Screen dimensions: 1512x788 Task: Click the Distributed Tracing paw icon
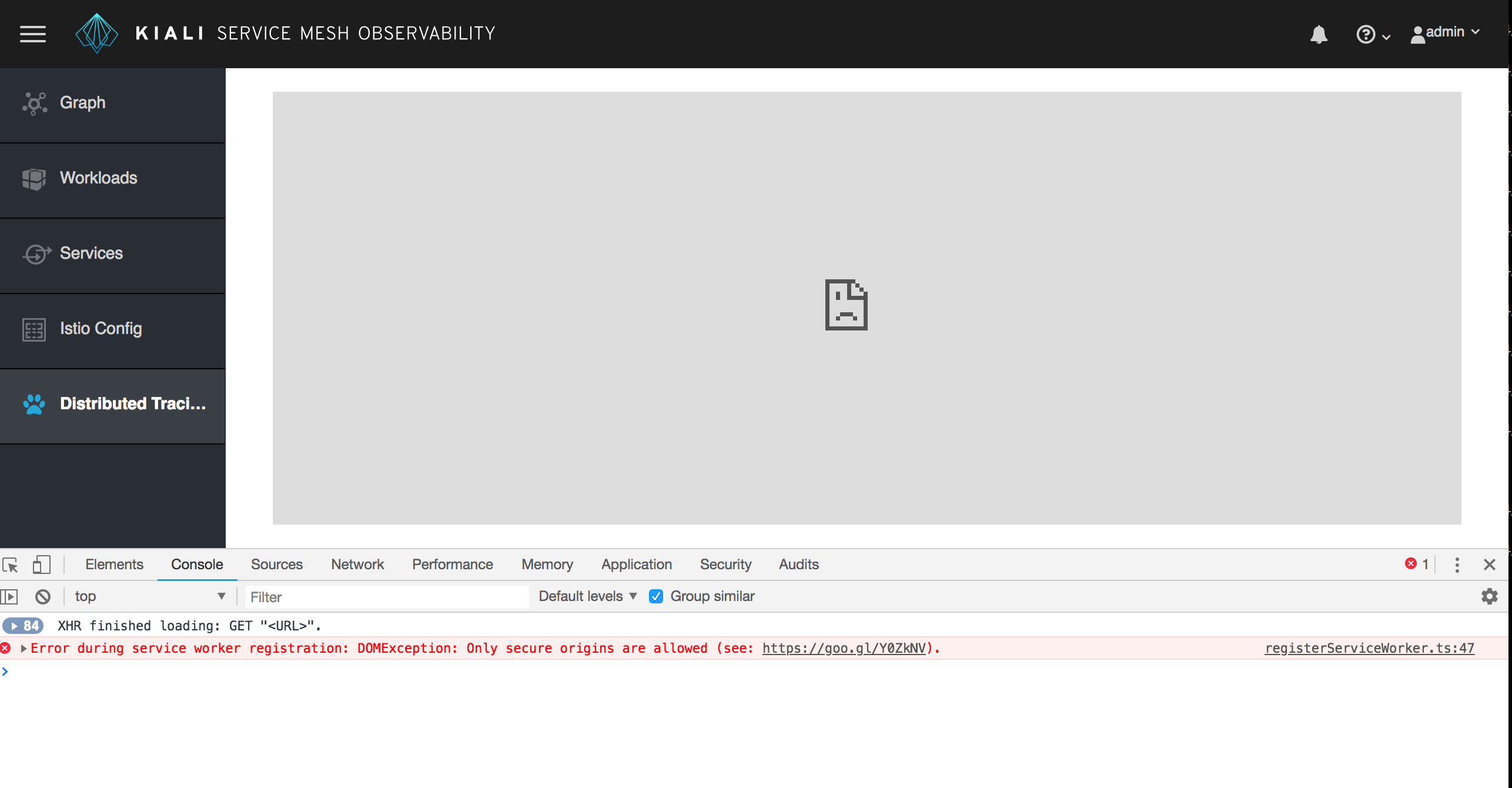pyautogui.click(x=34, y=404)
